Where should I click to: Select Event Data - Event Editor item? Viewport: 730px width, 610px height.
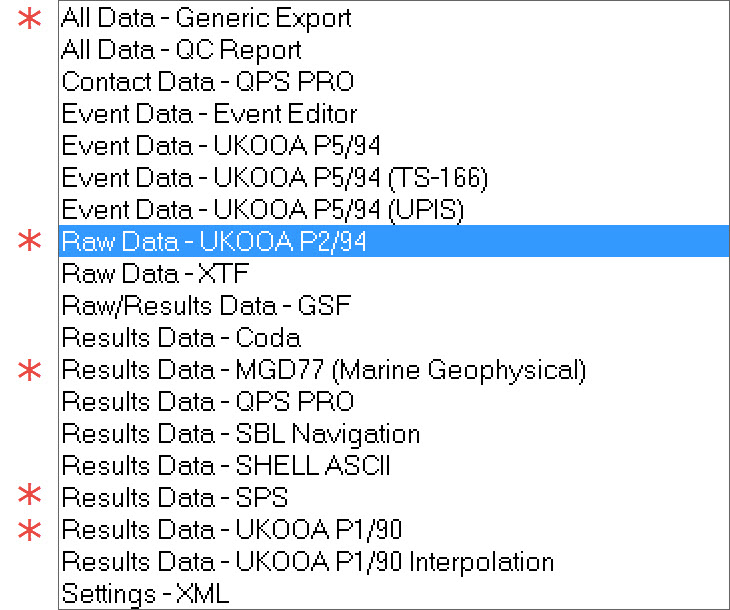click(x=209, y=114)
